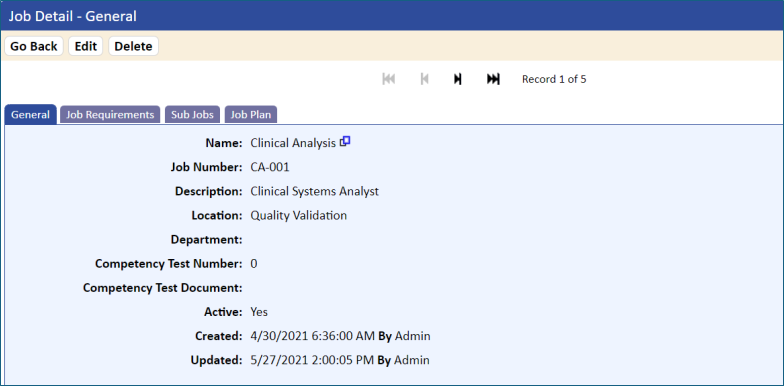Advance to the next record
Image resolution: width=784 pixels, height=386 pixels.
(x=458, y=79)
